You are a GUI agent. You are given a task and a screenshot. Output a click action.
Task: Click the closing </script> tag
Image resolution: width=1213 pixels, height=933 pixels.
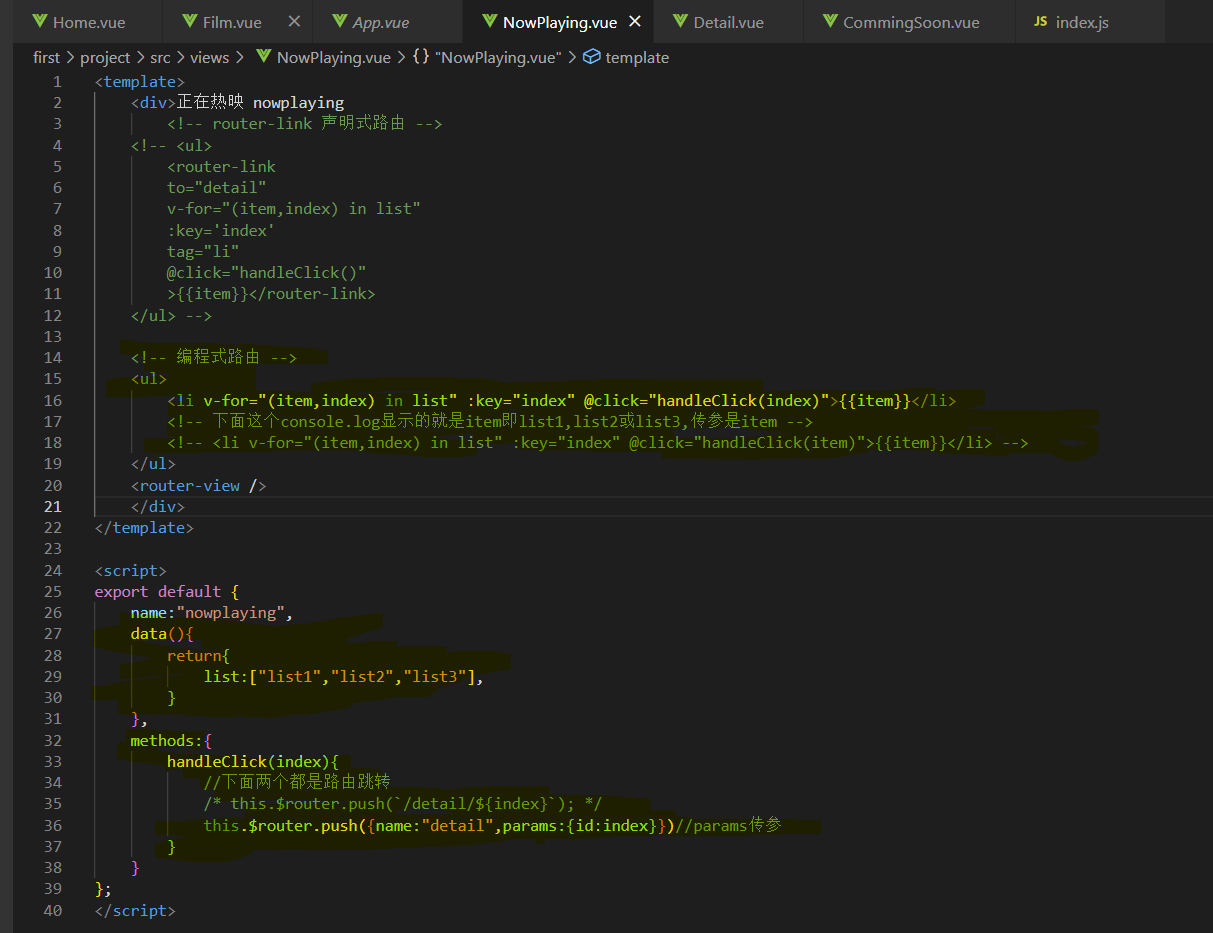pos(135,910)
